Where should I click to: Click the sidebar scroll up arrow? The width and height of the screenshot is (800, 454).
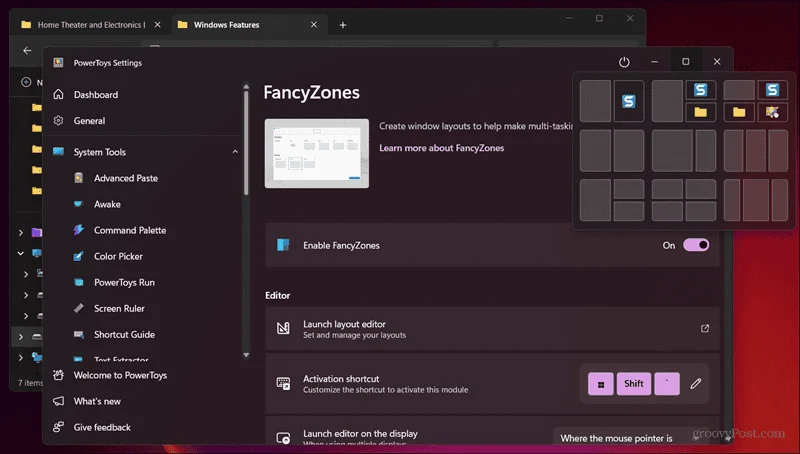click(246, 86)
